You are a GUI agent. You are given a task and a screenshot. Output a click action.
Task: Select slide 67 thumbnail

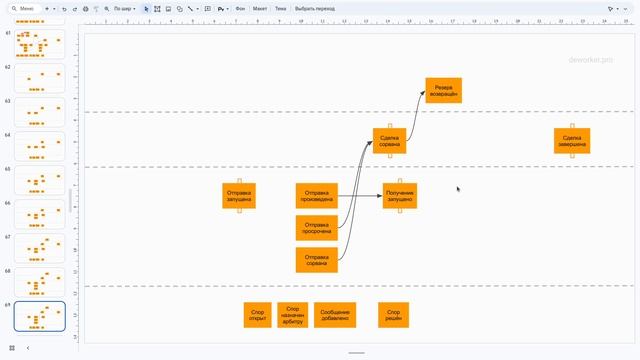[40, 248]
